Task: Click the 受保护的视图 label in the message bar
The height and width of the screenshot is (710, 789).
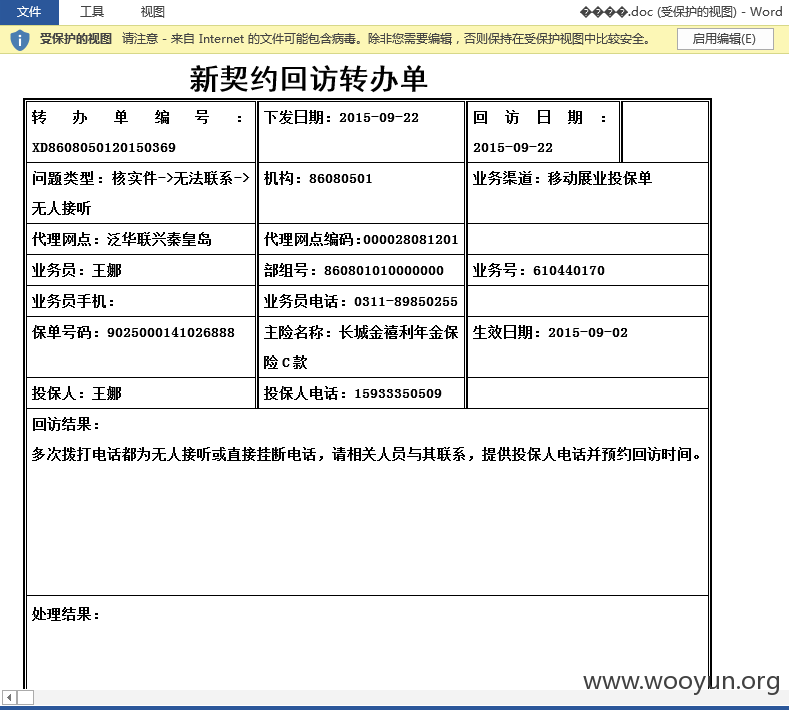Action: point(76,39)
